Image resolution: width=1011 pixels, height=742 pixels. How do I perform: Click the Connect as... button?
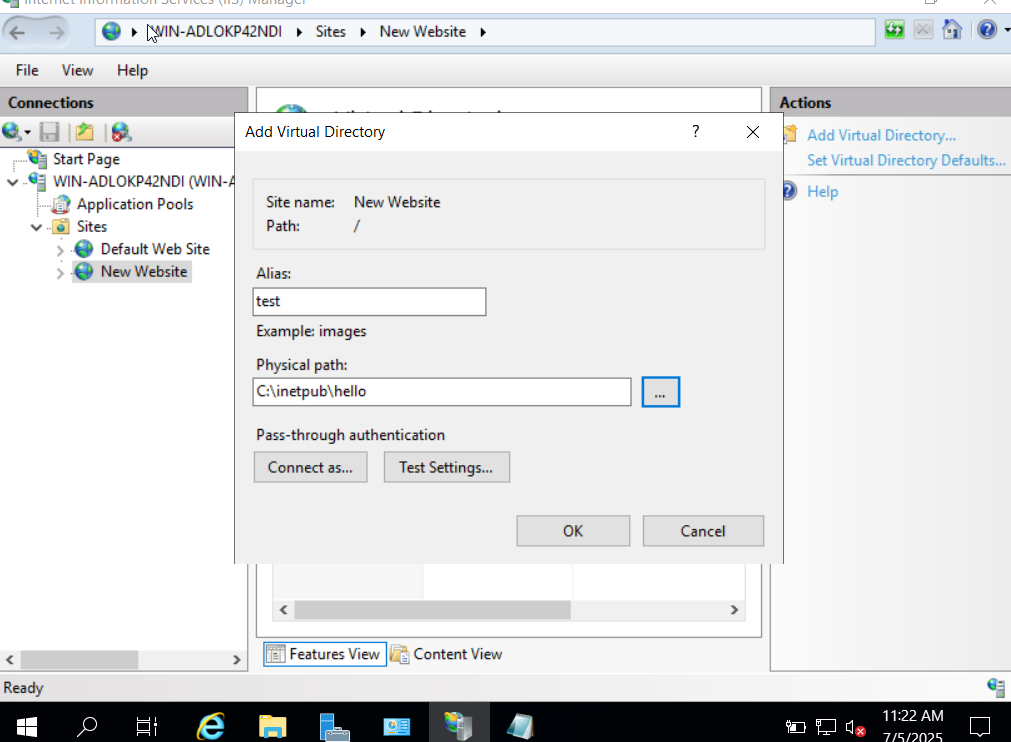coord(310,467)
